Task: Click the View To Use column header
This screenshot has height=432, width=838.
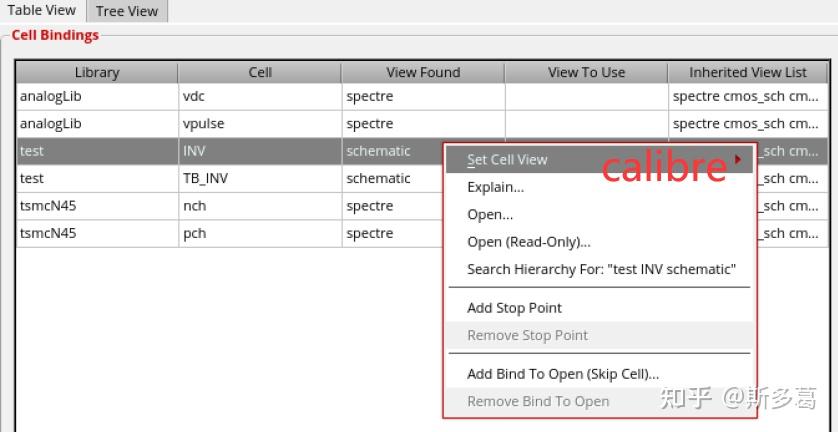Action: [586, 72]
